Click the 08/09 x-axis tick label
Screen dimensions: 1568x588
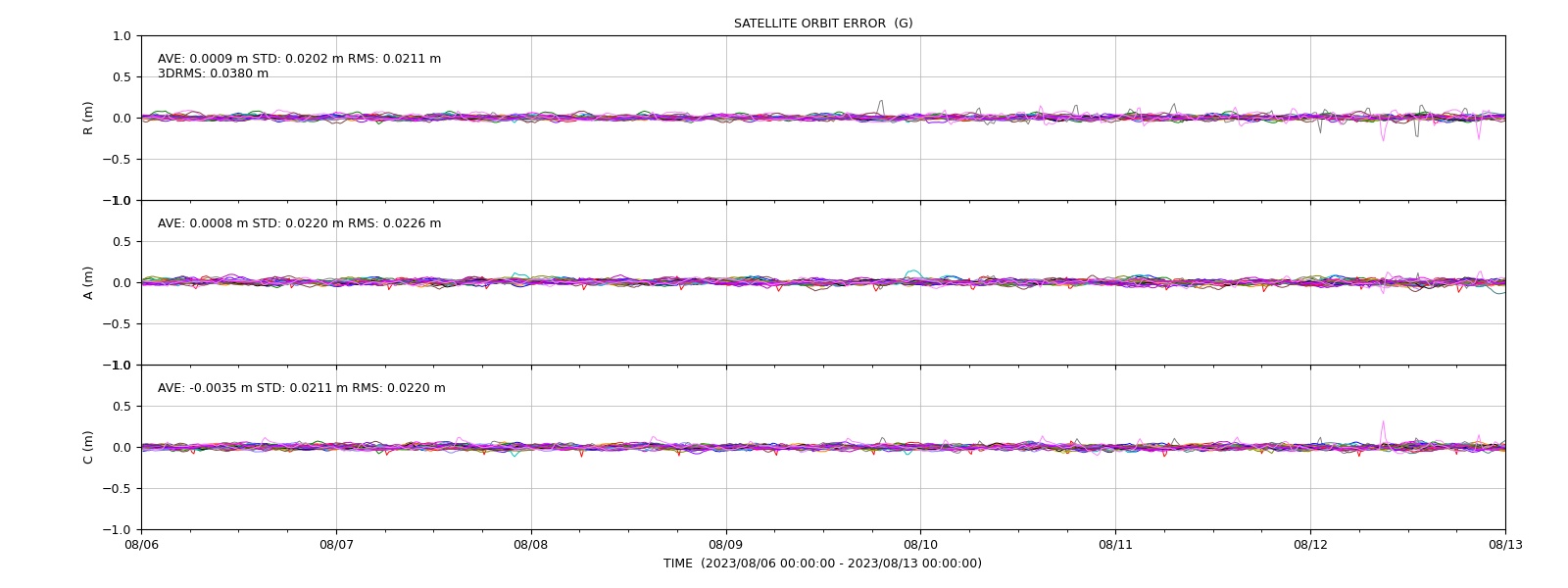pyautogui.click(x=726, y=545)
